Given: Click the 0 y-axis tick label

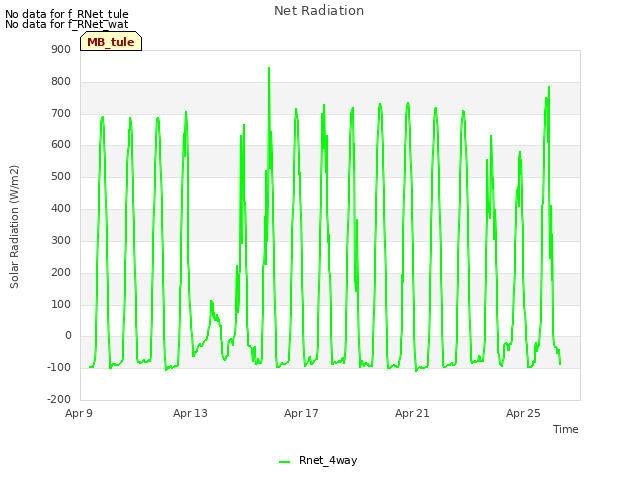Looking at the screenshot, I should pyautogui.click(x=68, y=336).
